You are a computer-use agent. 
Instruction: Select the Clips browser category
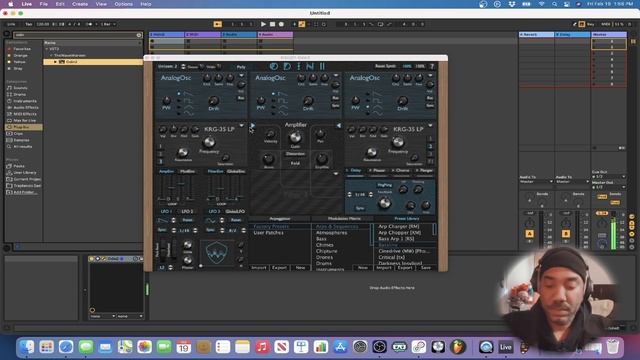coord(18,133)
